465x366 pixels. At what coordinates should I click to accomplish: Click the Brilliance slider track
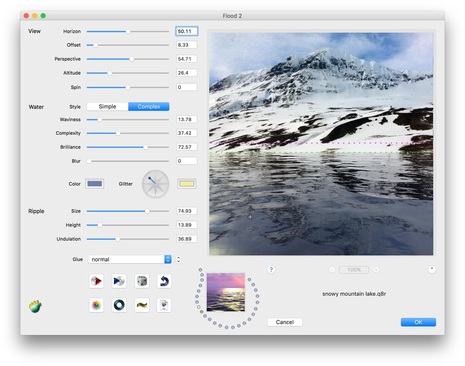click(x=128, y=147)
